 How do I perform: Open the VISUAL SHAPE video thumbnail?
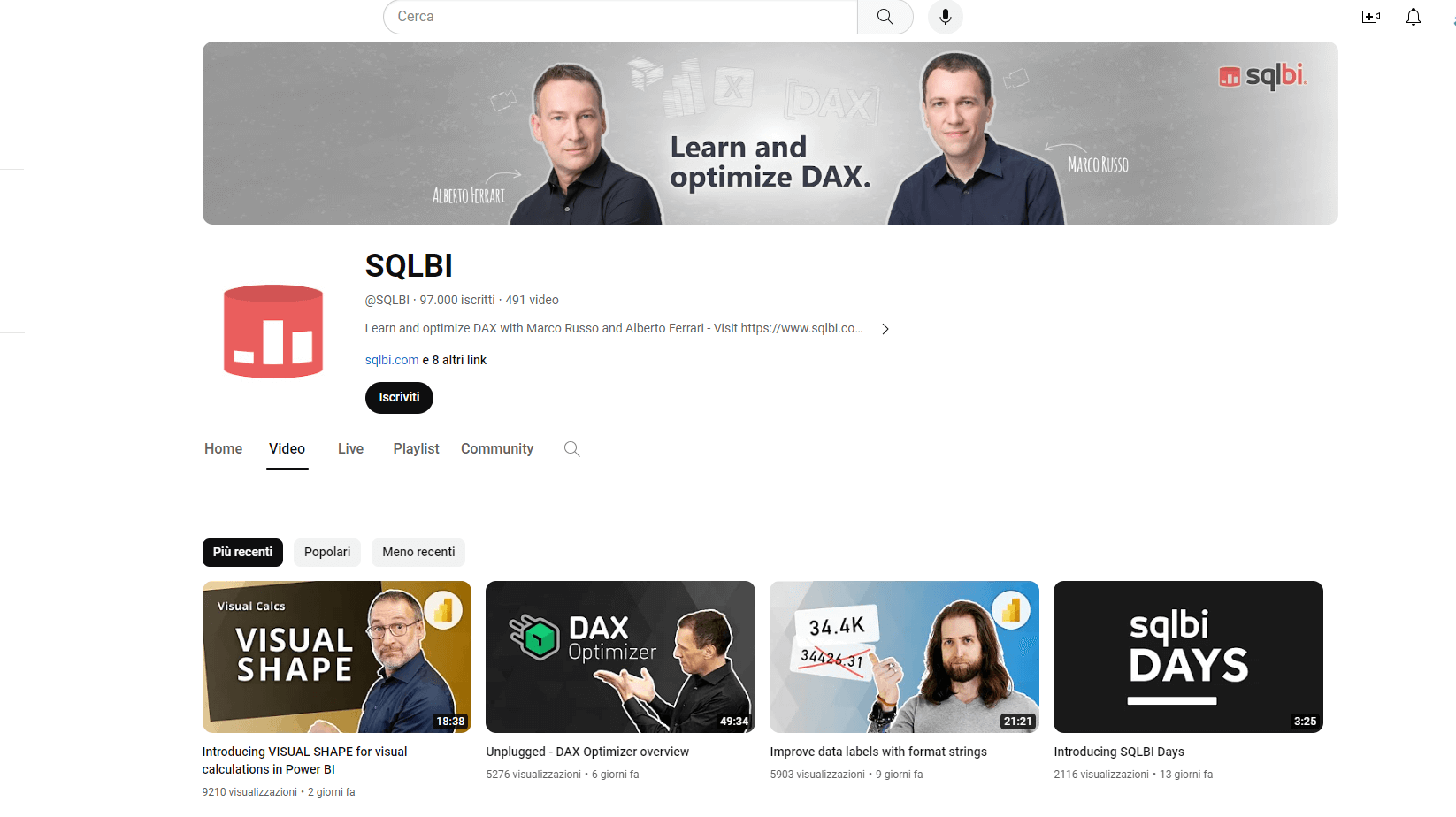(337, 657)
